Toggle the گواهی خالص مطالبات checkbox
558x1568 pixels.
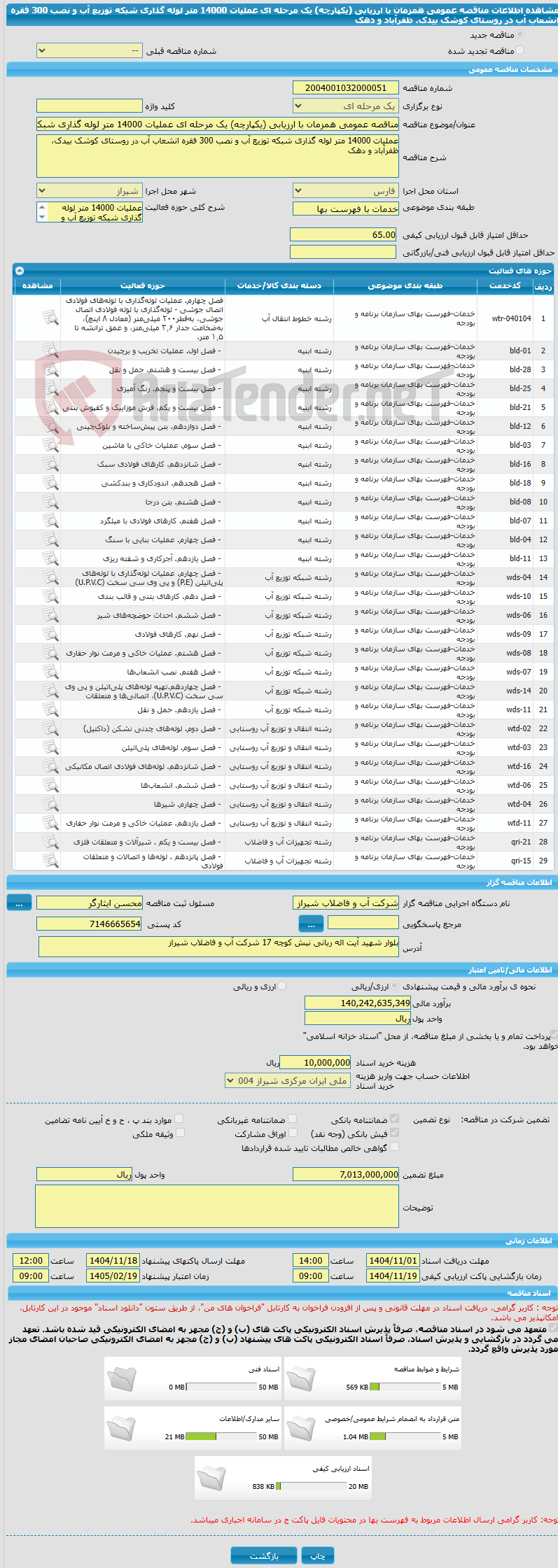pyautogui.click(x=394, y=1146)
